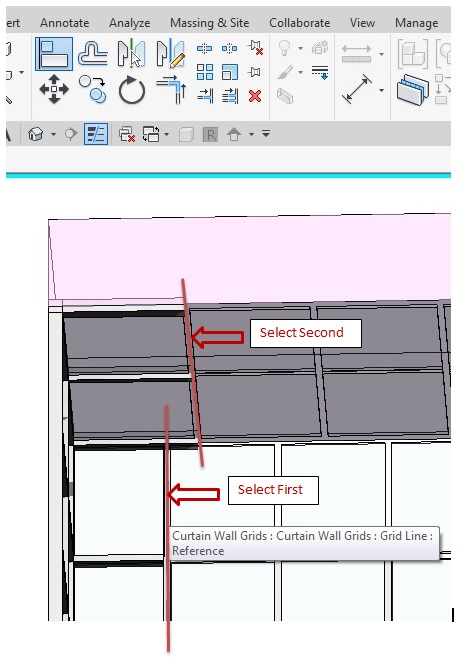Choose the Mirror - Draw Axis tool
This screenshot has width=461, height=658.
(x=170, y=54)
